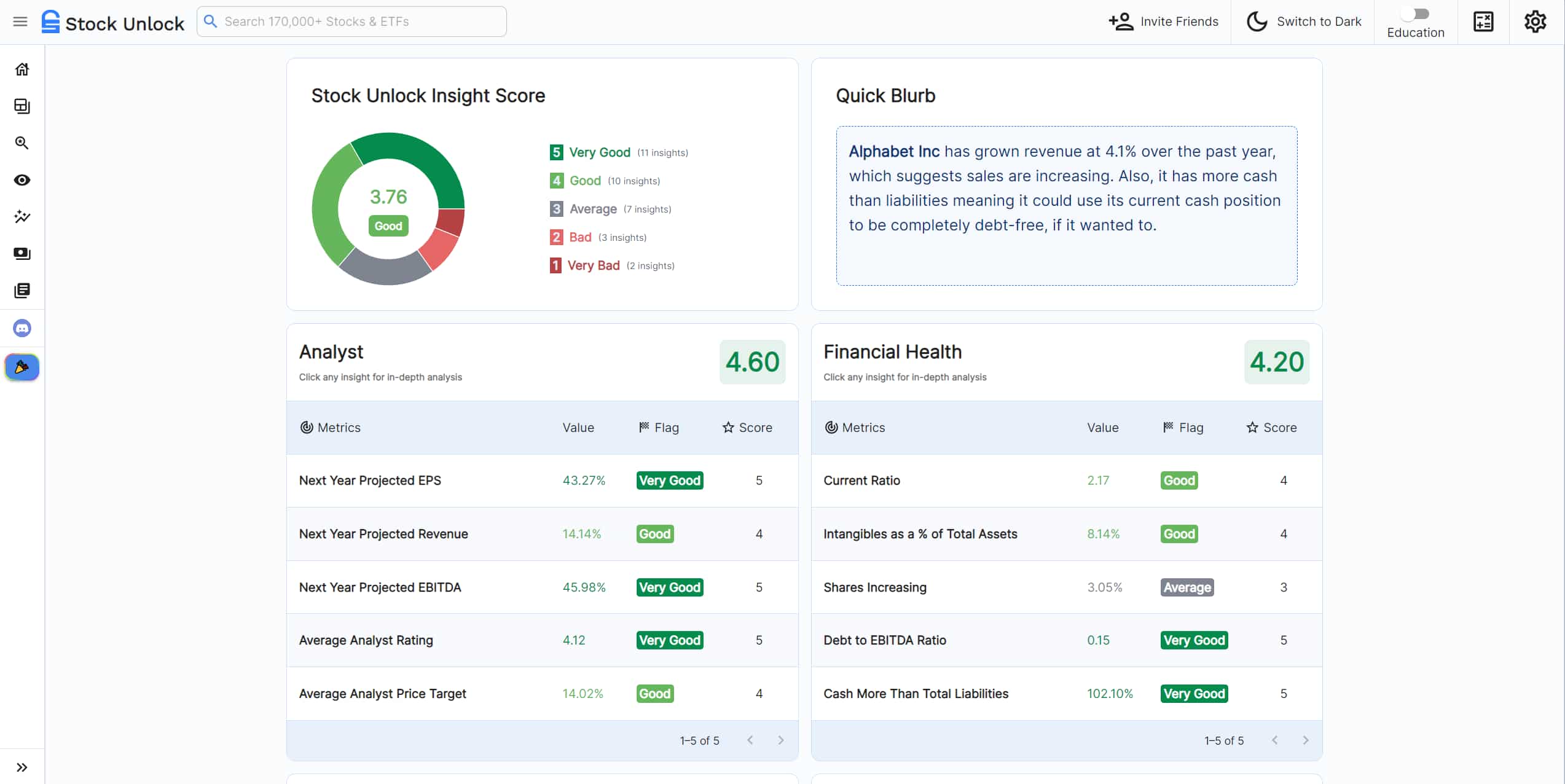Sort Analyst table by Value header
Screen dimensions: 1565x784
tap(578, 428)
